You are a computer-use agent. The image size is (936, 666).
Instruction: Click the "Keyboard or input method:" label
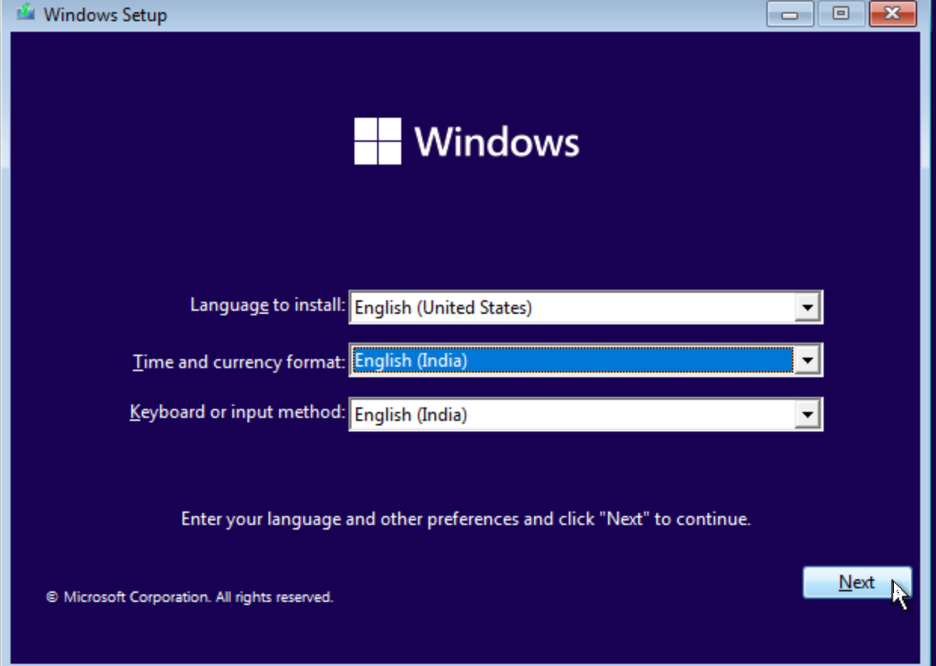(238, 412)
